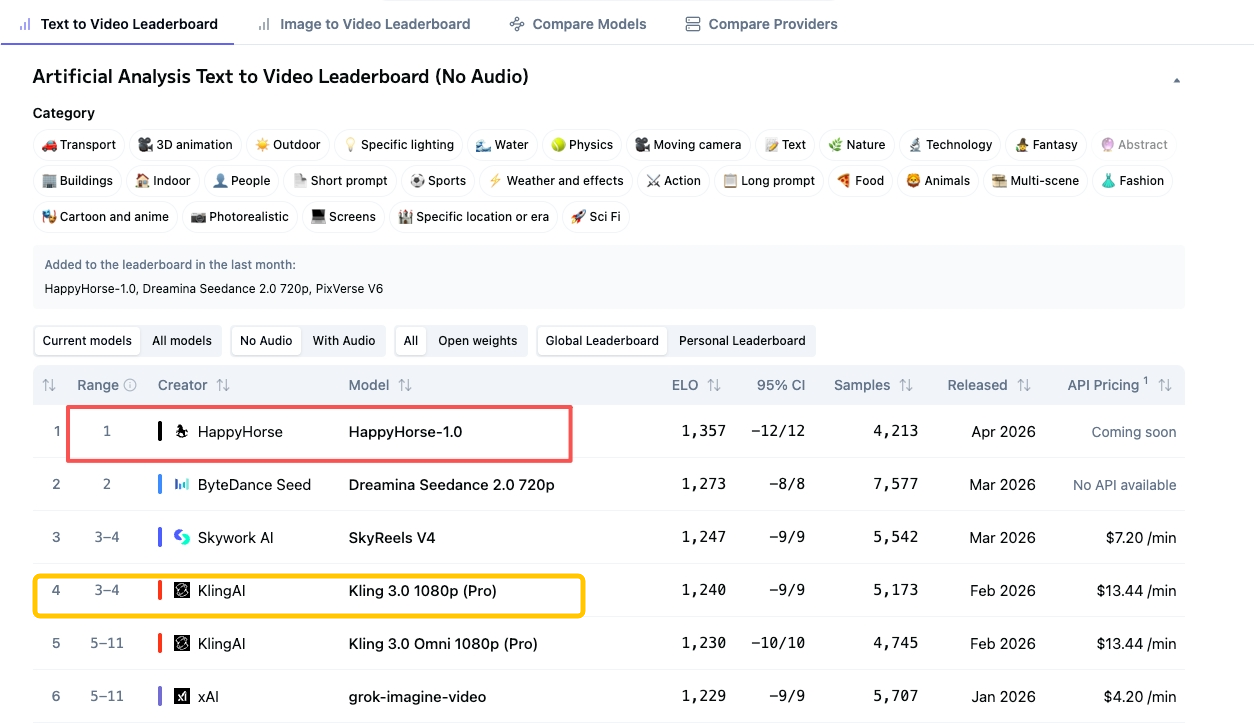Toggle to All models
Viewport: 1254px width, 723px height.
pyautogui.click(x=182, y=341)
